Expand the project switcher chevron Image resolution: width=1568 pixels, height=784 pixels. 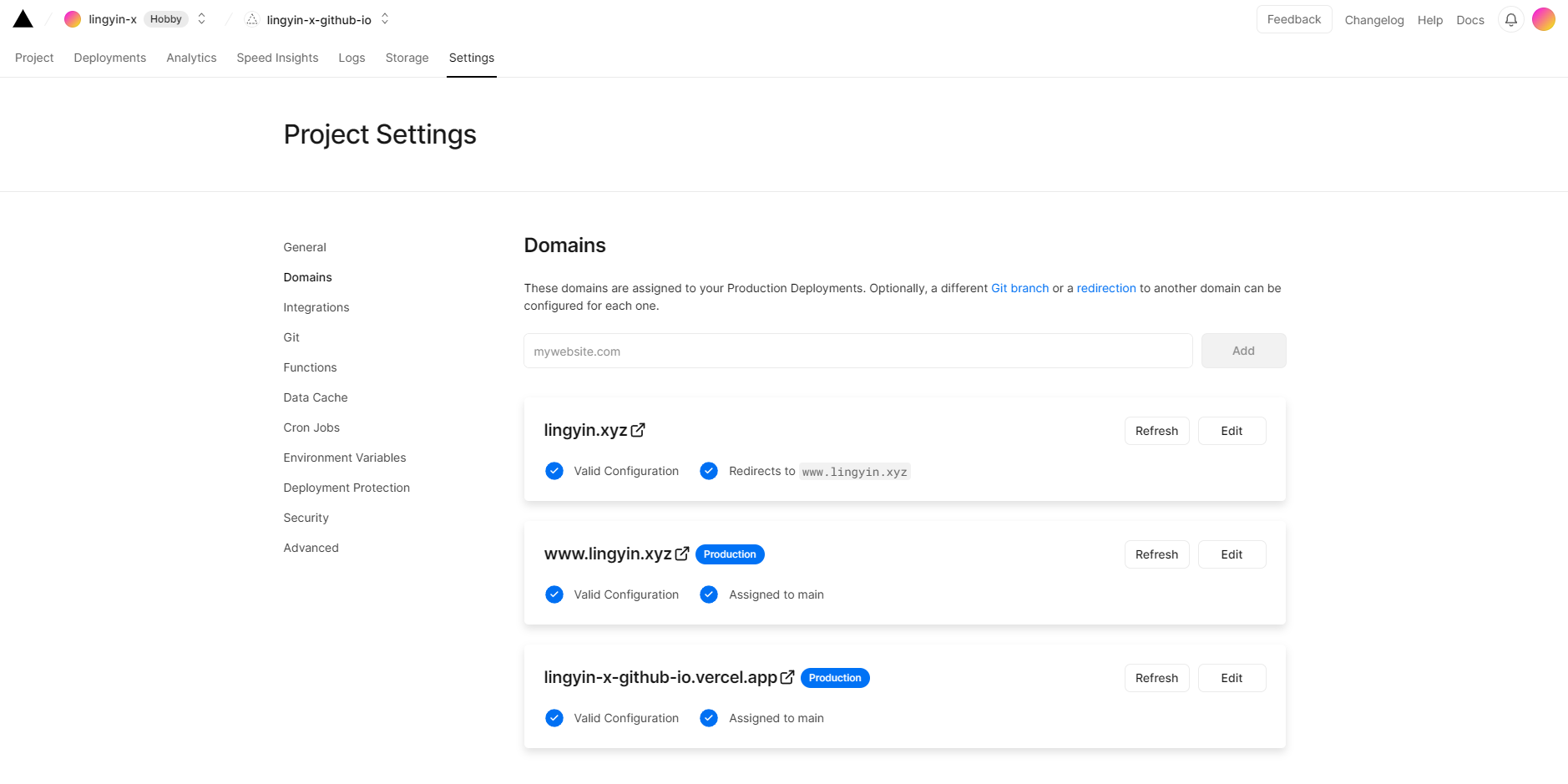(x=385, y=19)
